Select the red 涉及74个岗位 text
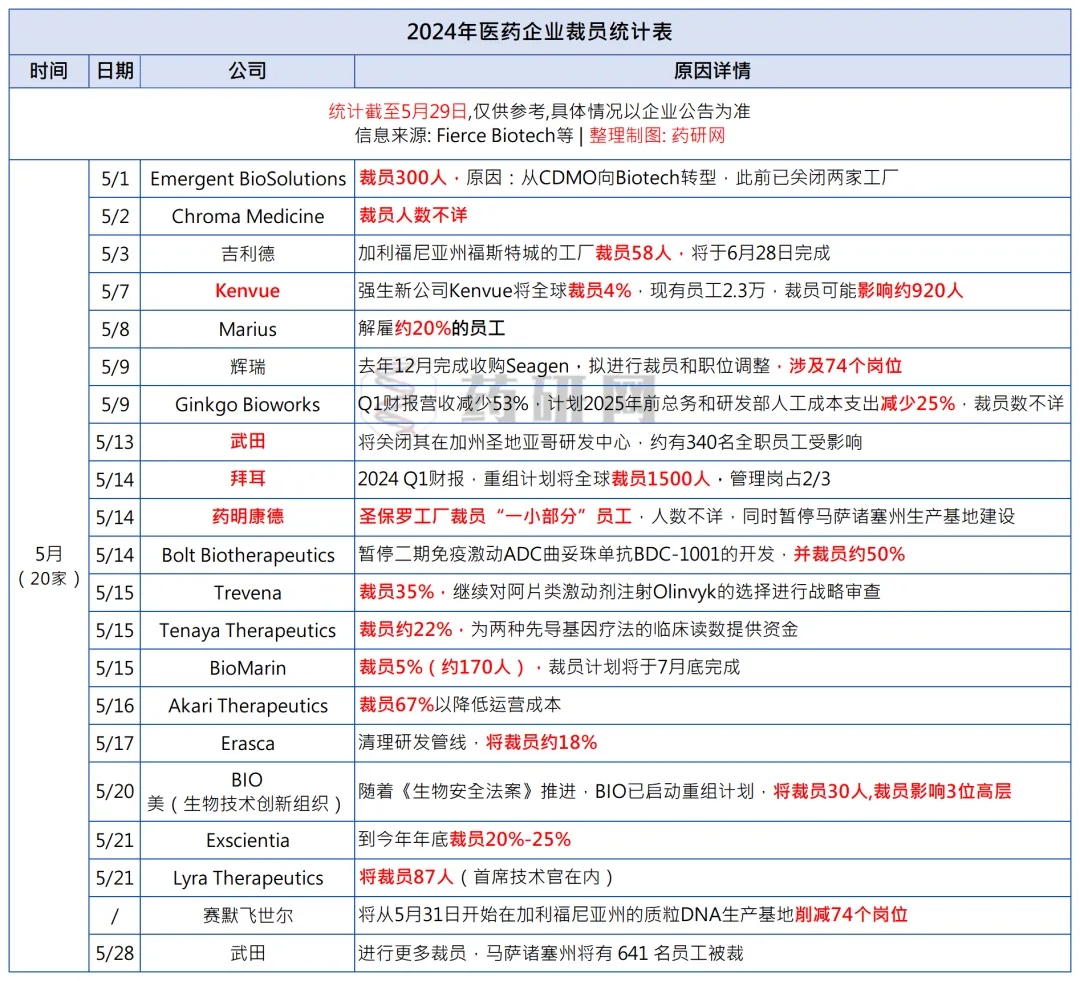Image resolution: width=1080 pixels, height=981 pixels. (845, 366)
